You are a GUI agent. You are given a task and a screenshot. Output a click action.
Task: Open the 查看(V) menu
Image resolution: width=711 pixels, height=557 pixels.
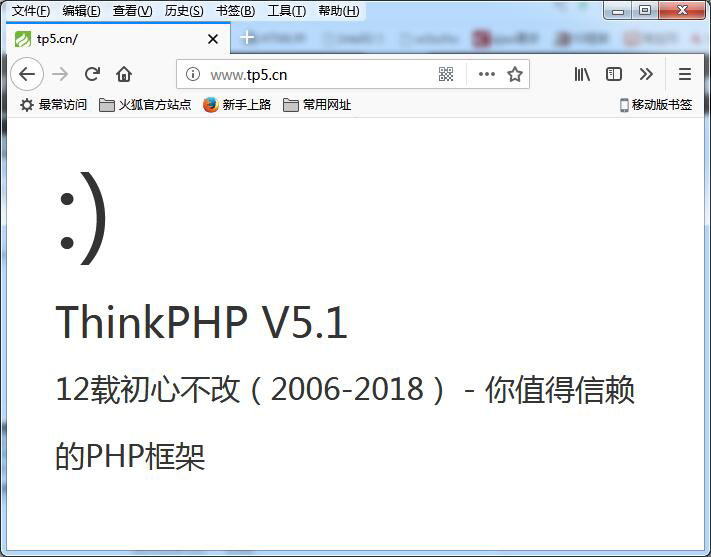pos(132,11)
